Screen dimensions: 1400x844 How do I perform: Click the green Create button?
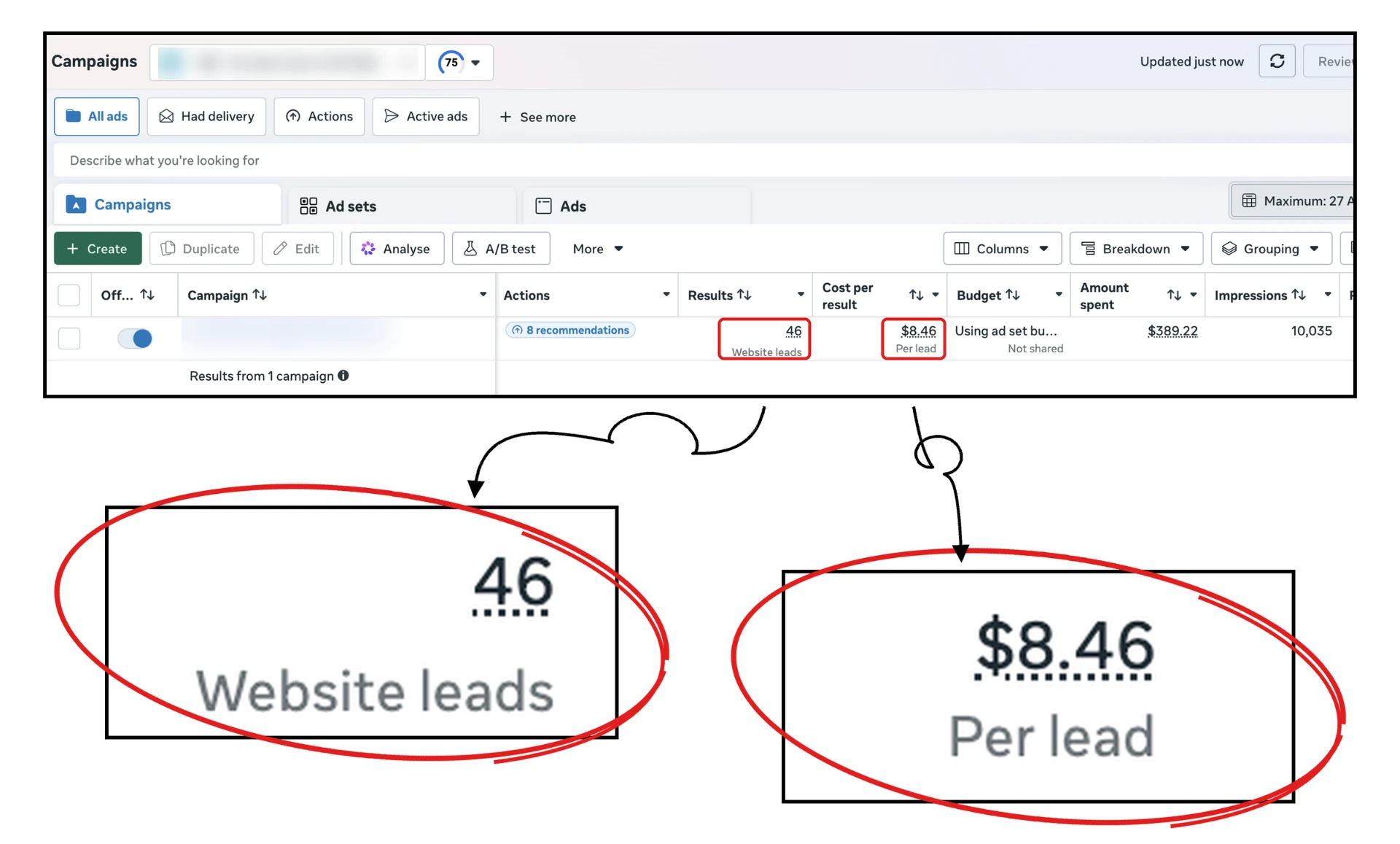click(x=98, y=249)
